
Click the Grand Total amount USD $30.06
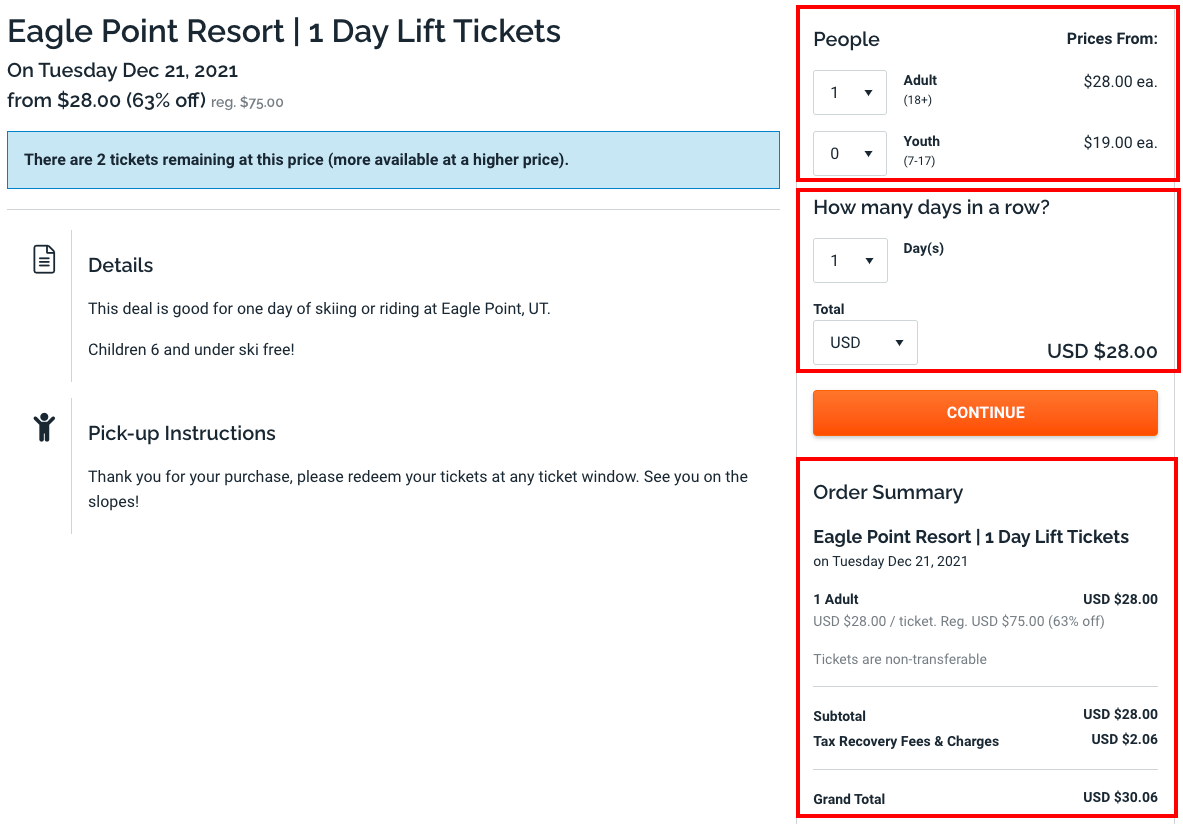[x=1120, y=798]
